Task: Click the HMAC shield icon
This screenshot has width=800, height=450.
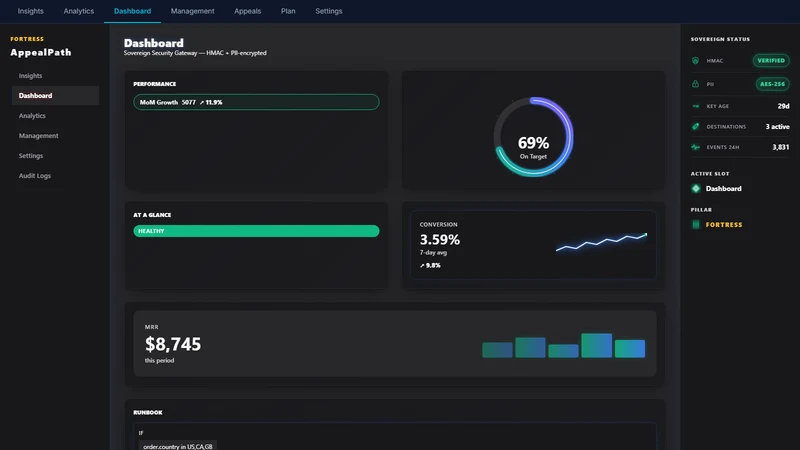Action: pyautogui.click(x=695, y=61)
